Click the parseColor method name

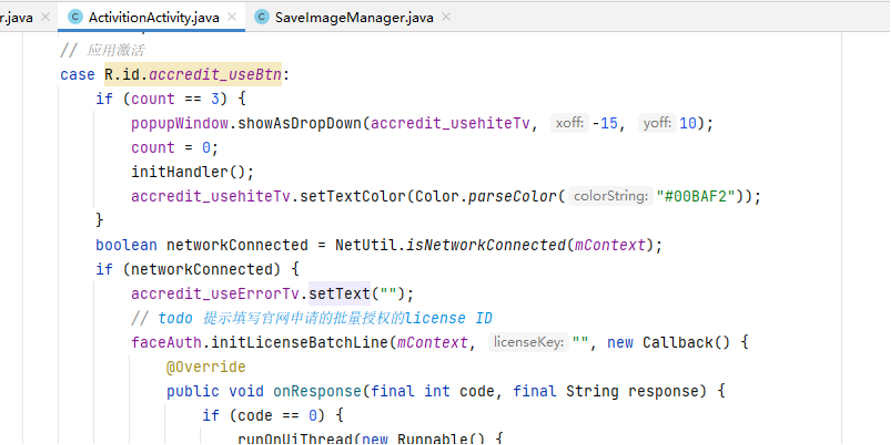click(512, 197)
